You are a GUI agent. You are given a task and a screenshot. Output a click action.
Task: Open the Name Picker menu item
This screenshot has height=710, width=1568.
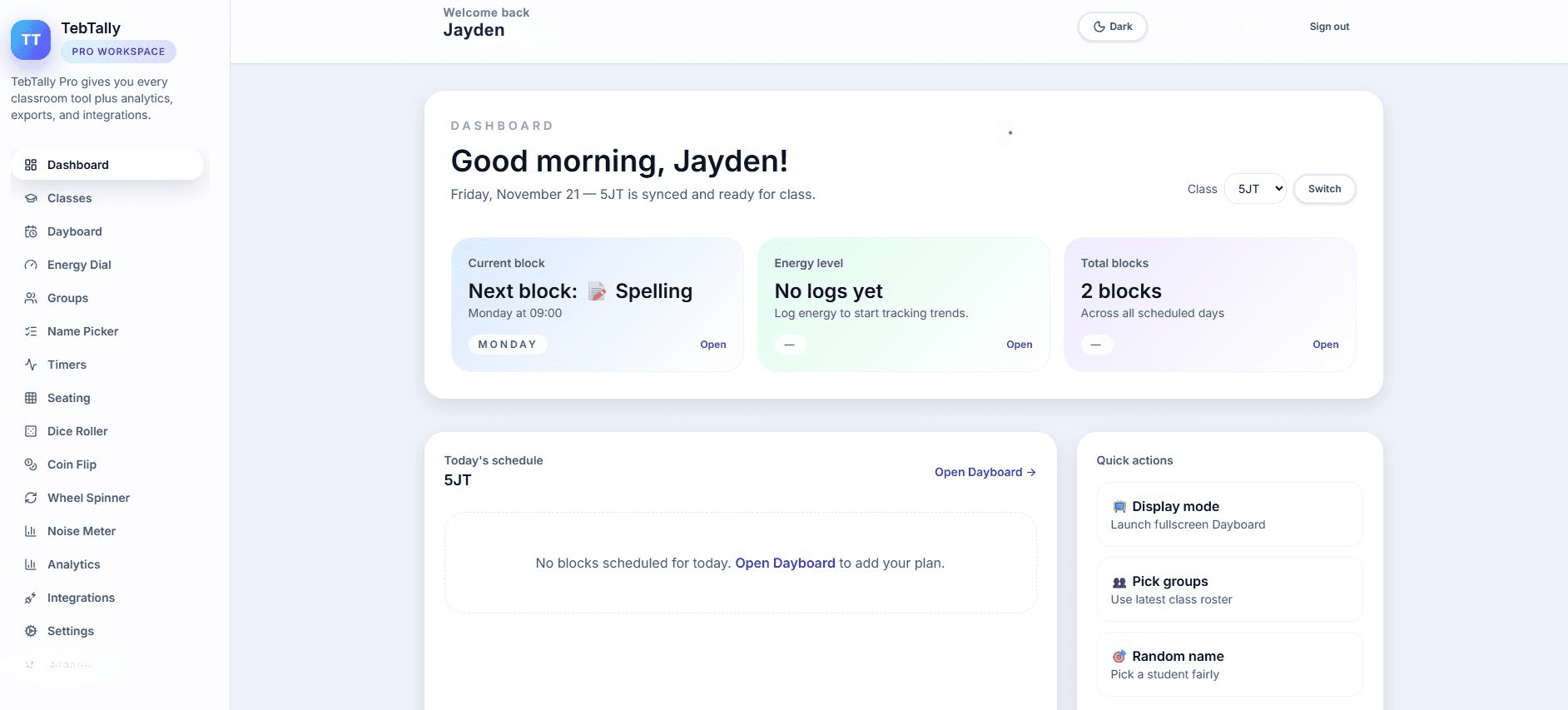pos(82,331)
